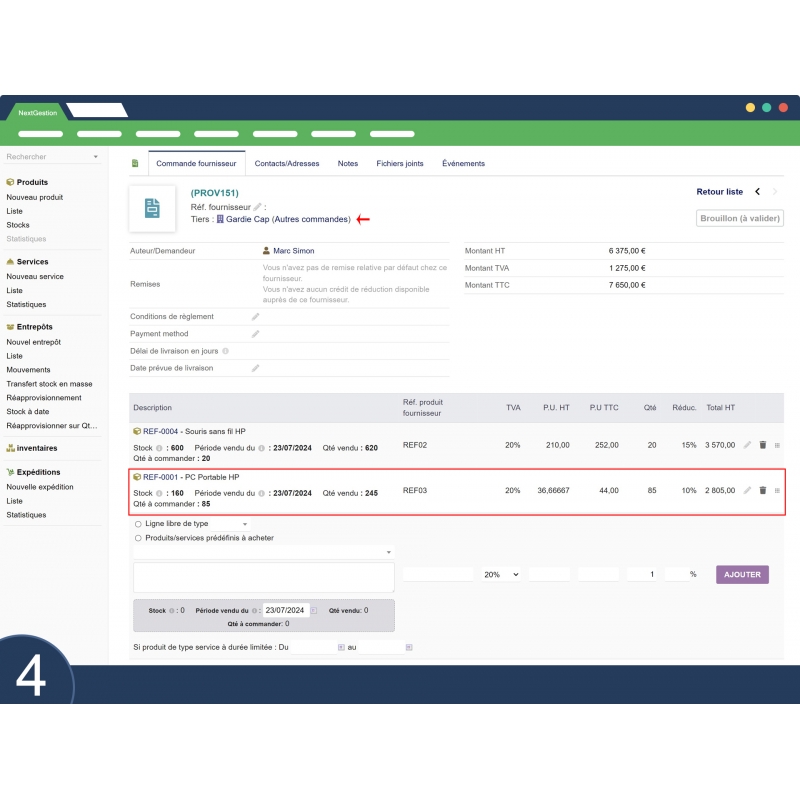
Task: Click Retour liste link
Action: pos(719,192)
